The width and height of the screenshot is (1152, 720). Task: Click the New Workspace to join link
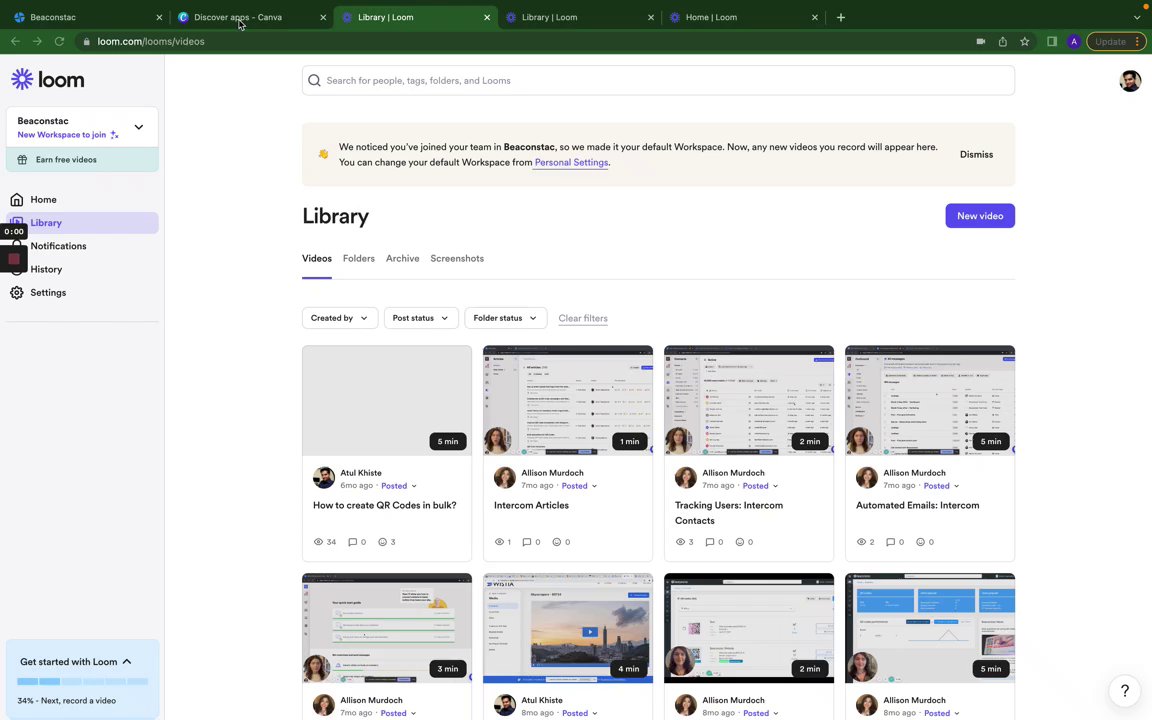68,134
